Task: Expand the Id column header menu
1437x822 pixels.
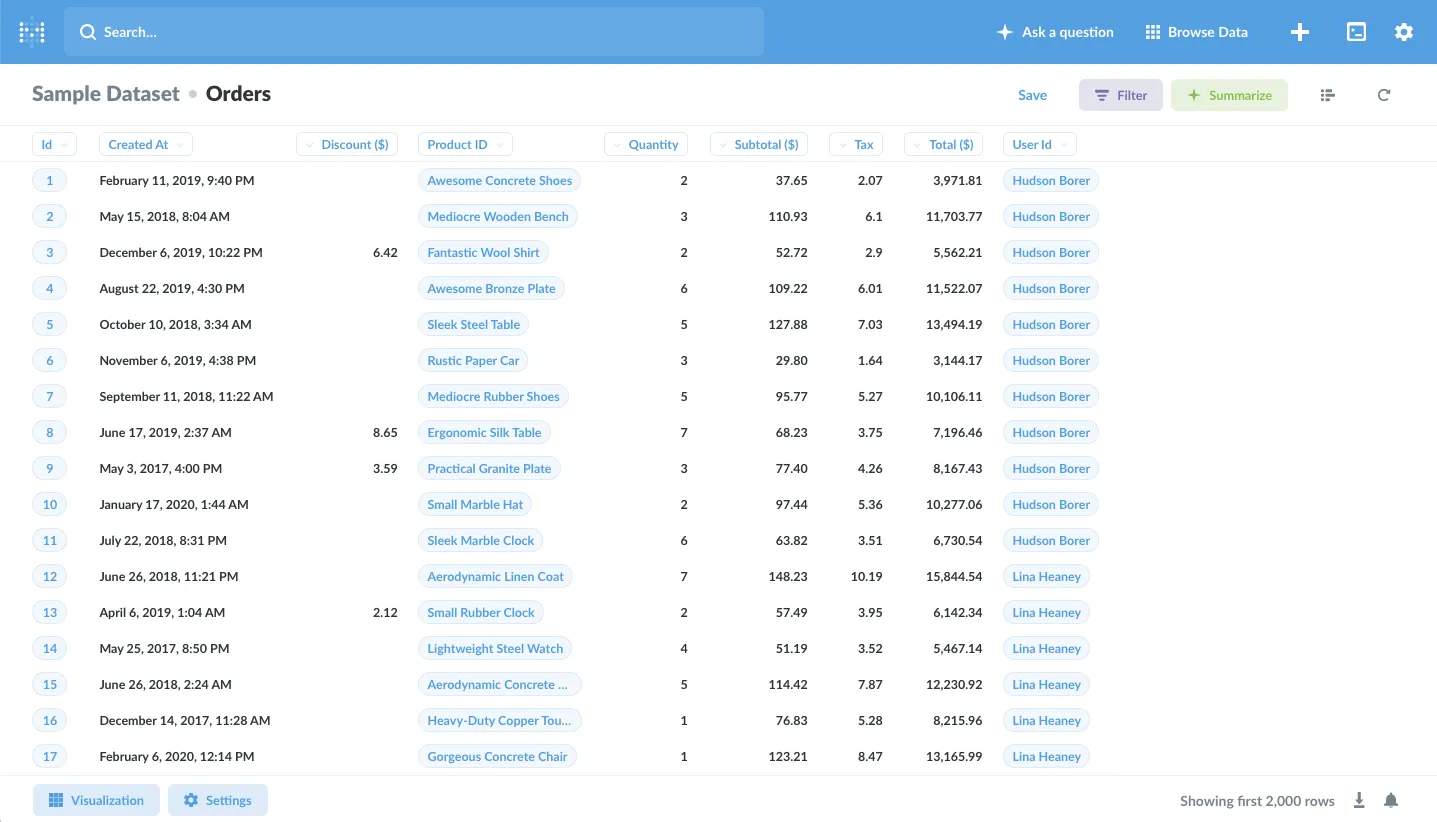Action: click(54, 144)
